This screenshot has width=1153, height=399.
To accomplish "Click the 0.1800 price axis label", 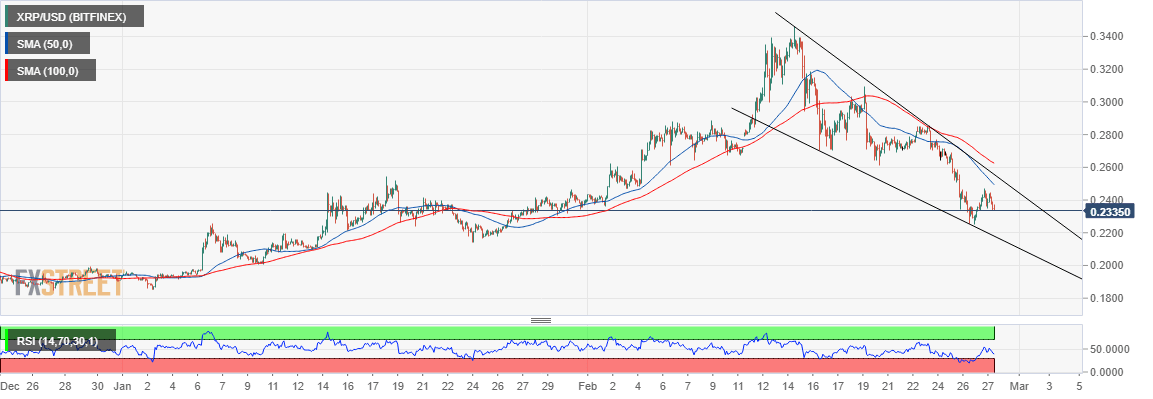I will (1106, 298).
